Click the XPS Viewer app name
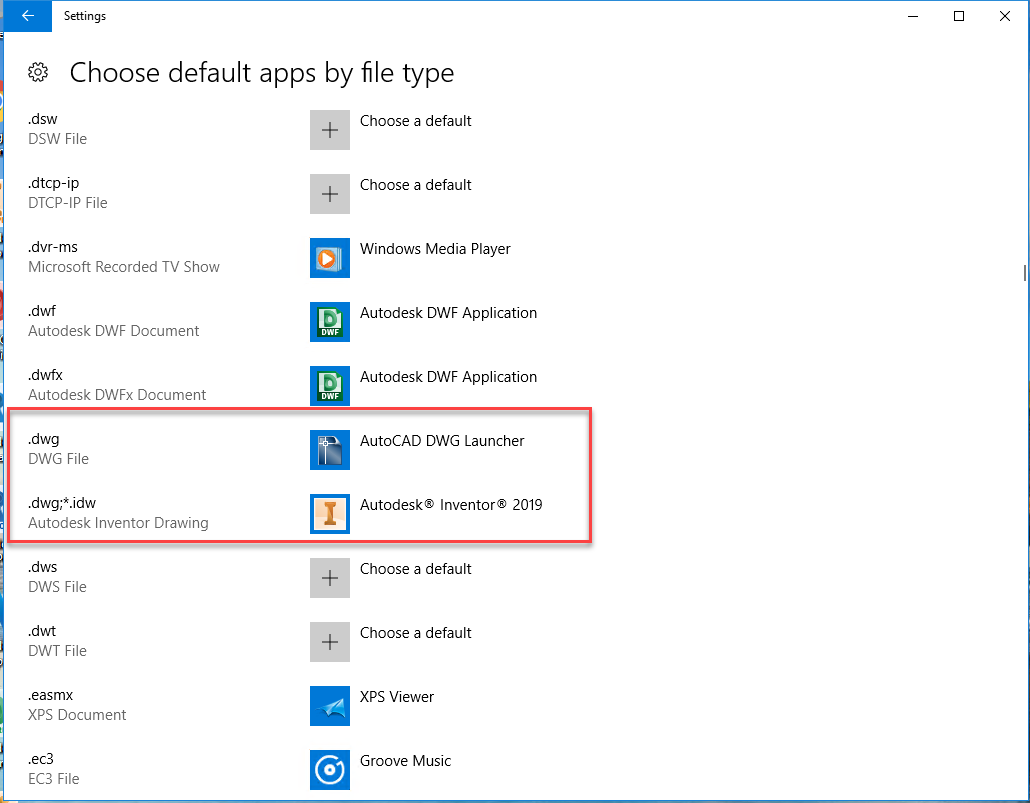Screen dimensions: 1030x803 (397, 697)
